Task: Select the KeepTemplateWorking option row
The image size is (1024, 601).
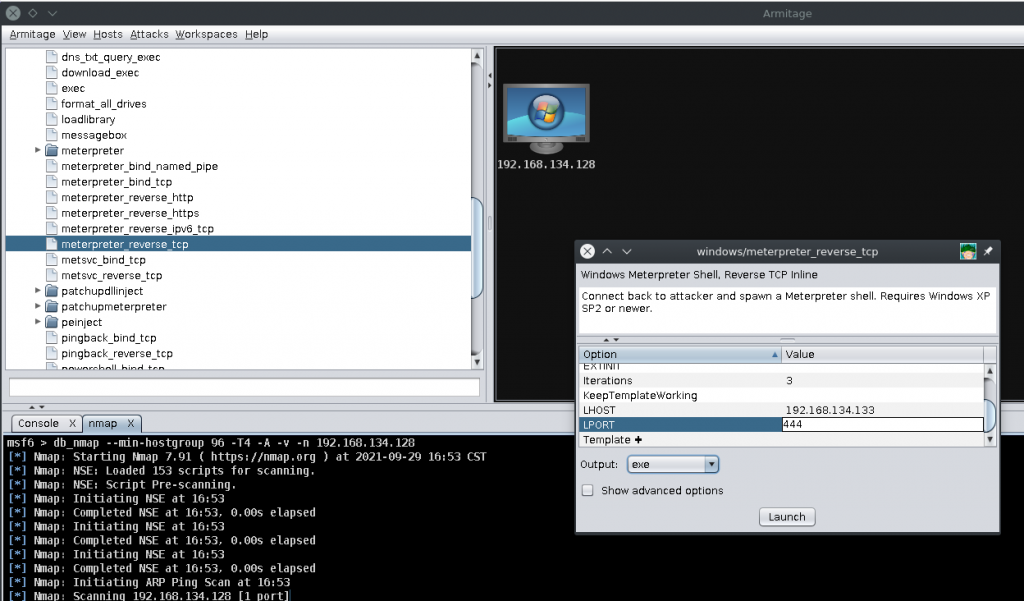Action: 781,395
